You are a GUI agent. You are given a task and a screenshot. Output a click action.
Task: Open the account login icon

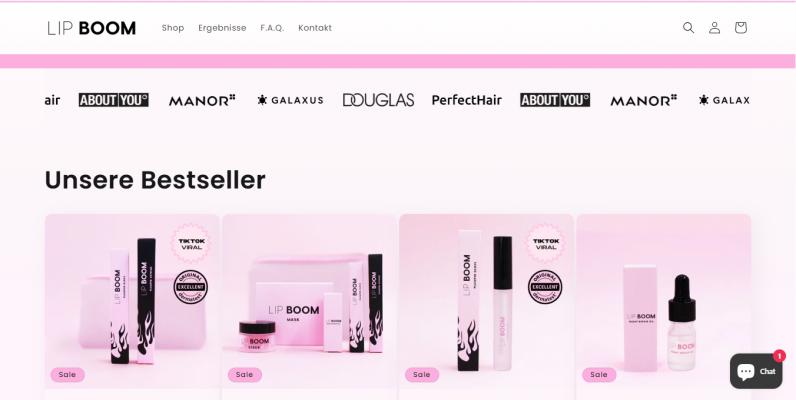(714, 27)
